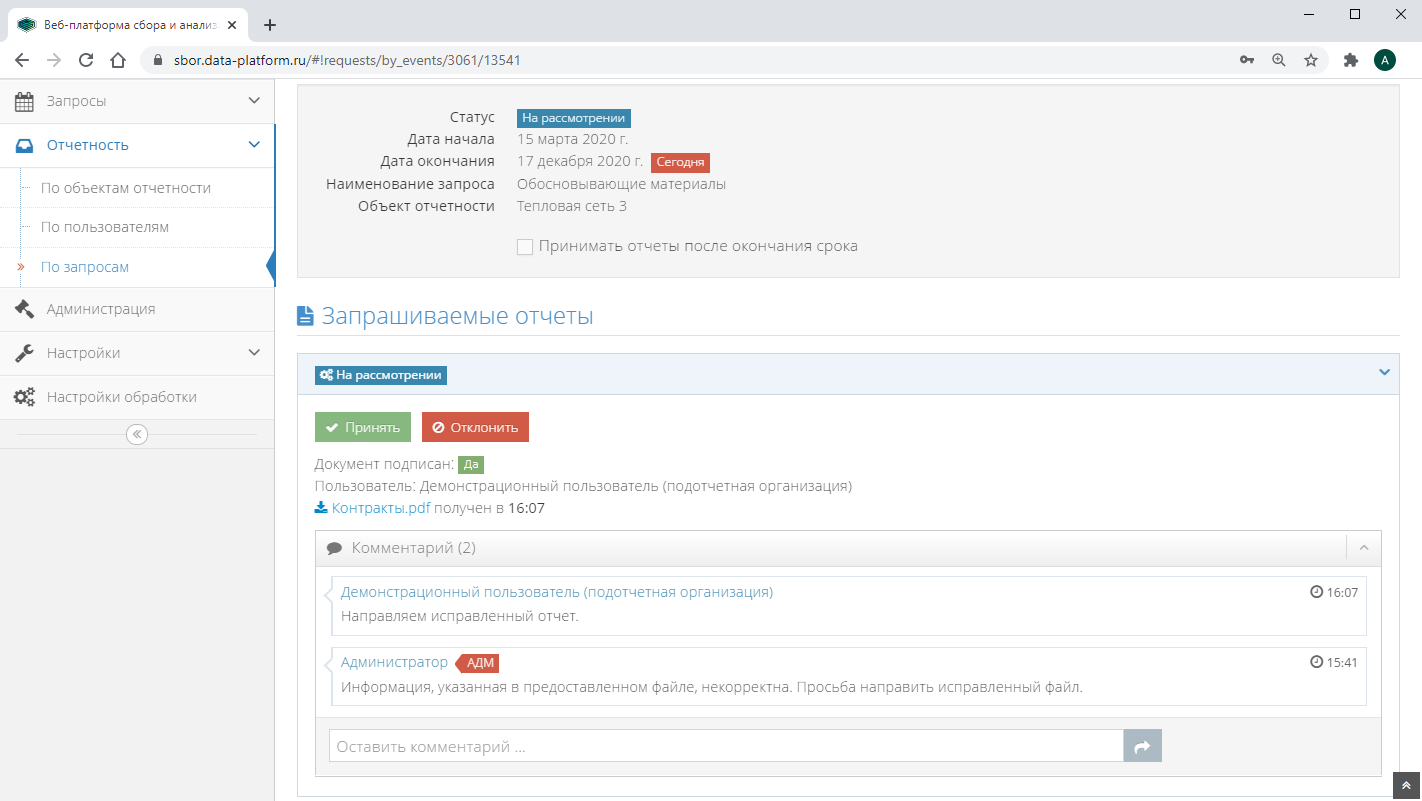Close the Веб-платформа browser tab
Image resolution: width=1422 pixels, height=801 pixels.
(x=232, y=25)
